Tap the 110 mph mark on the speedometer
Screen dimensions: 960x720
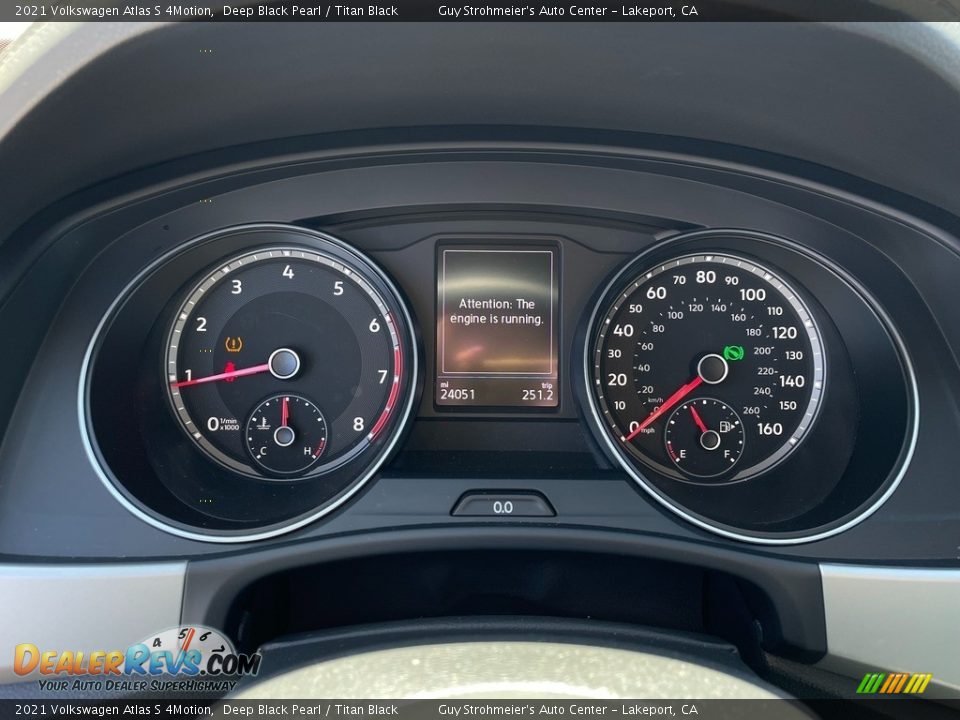coord(774,311)
